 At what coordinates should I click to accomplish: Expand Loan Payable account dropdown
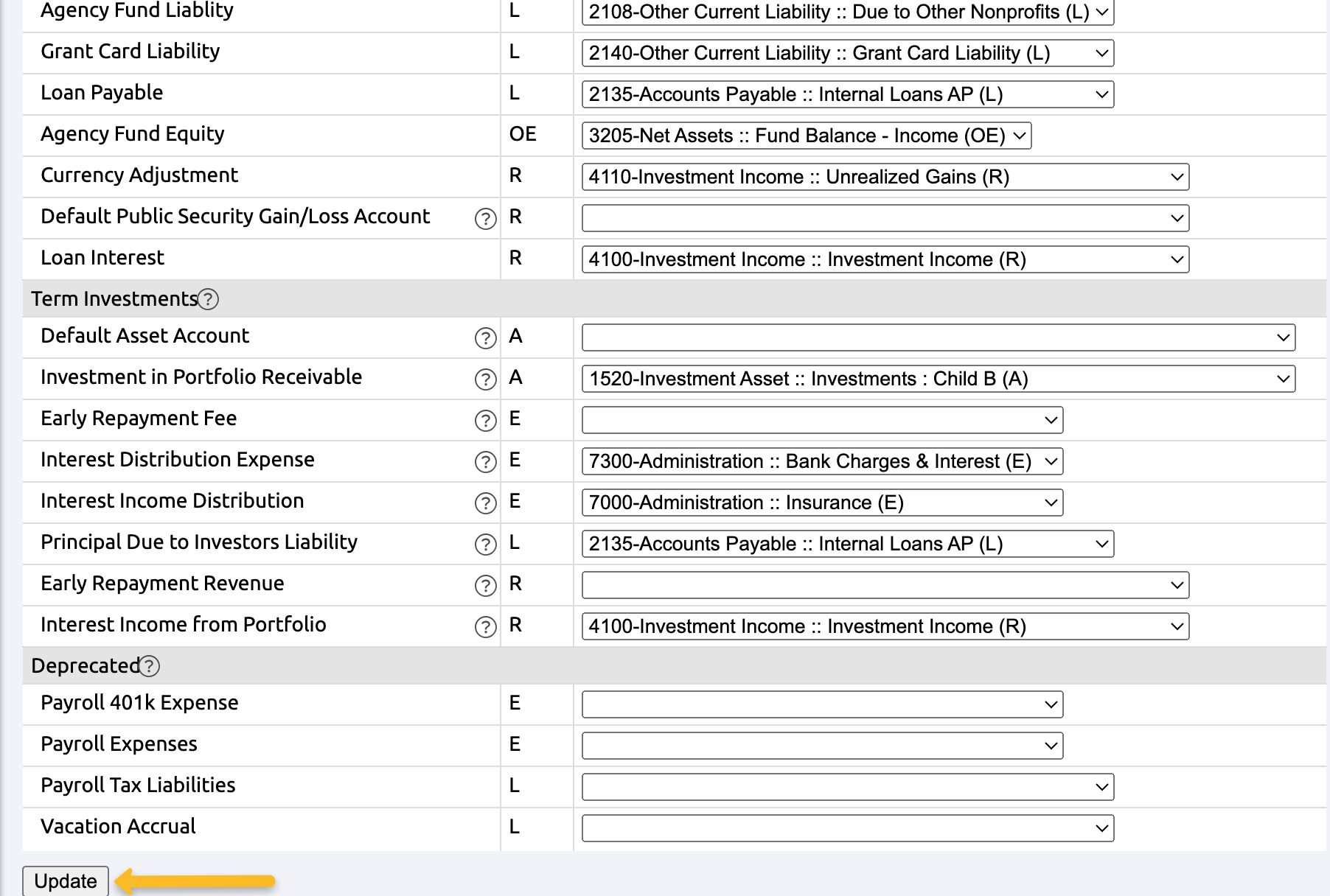tap(848, 94)
